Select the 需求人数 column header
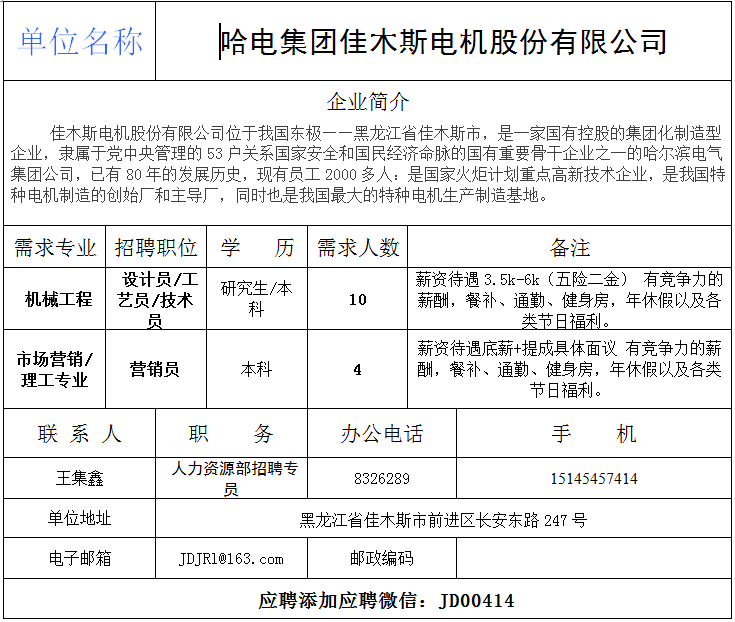 click(x=358, y=247)
